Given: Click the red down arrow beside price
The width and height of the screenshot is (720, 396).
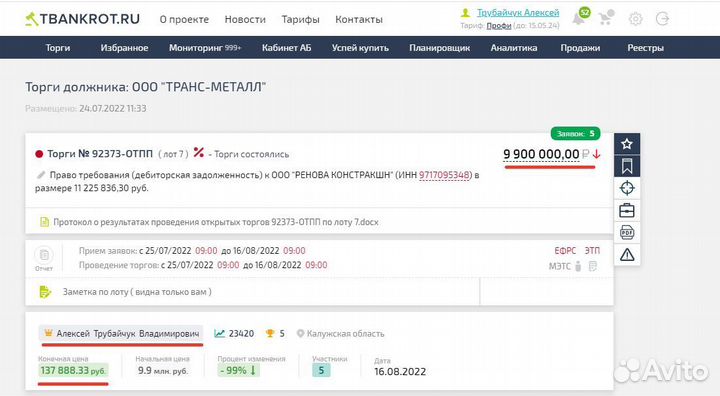Looking at the screenshot, I should pyautogui.click(x=596, y=154).
